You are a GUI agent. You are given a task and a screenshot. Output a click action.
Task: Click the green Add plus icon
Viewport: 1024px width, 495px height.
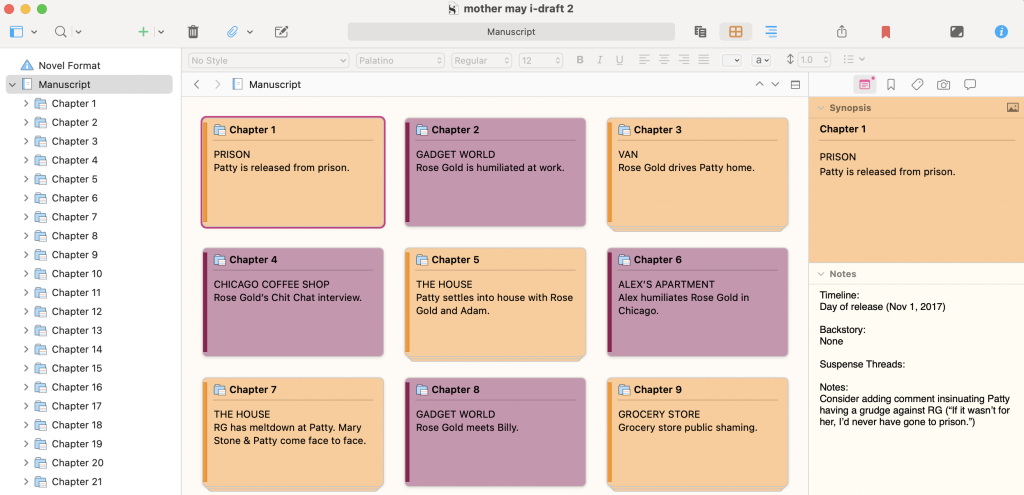pyautogui.click(x=143, y=31)
